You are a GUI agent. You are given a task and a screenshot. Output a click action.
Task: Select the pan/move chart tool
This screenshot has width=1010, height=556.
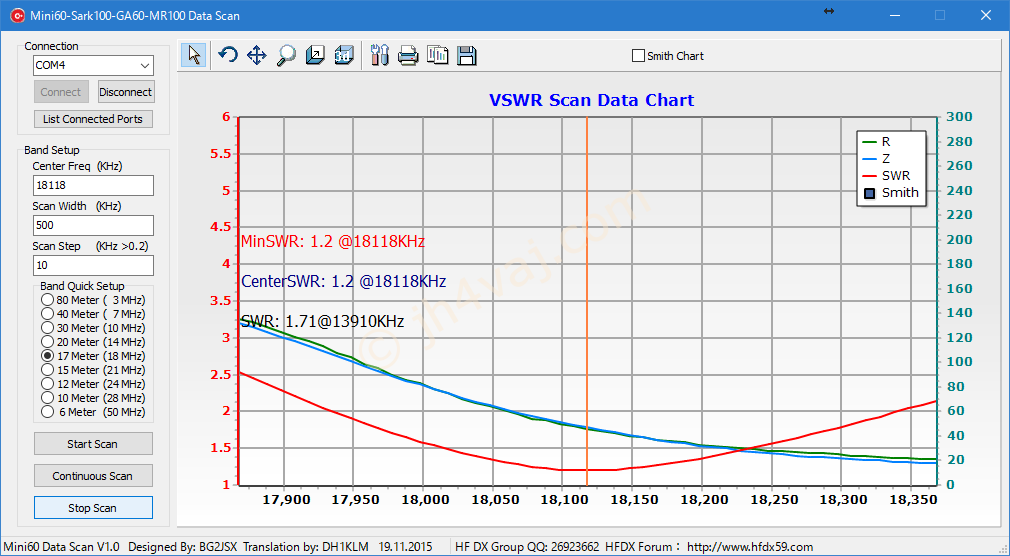tap(256, 55)
